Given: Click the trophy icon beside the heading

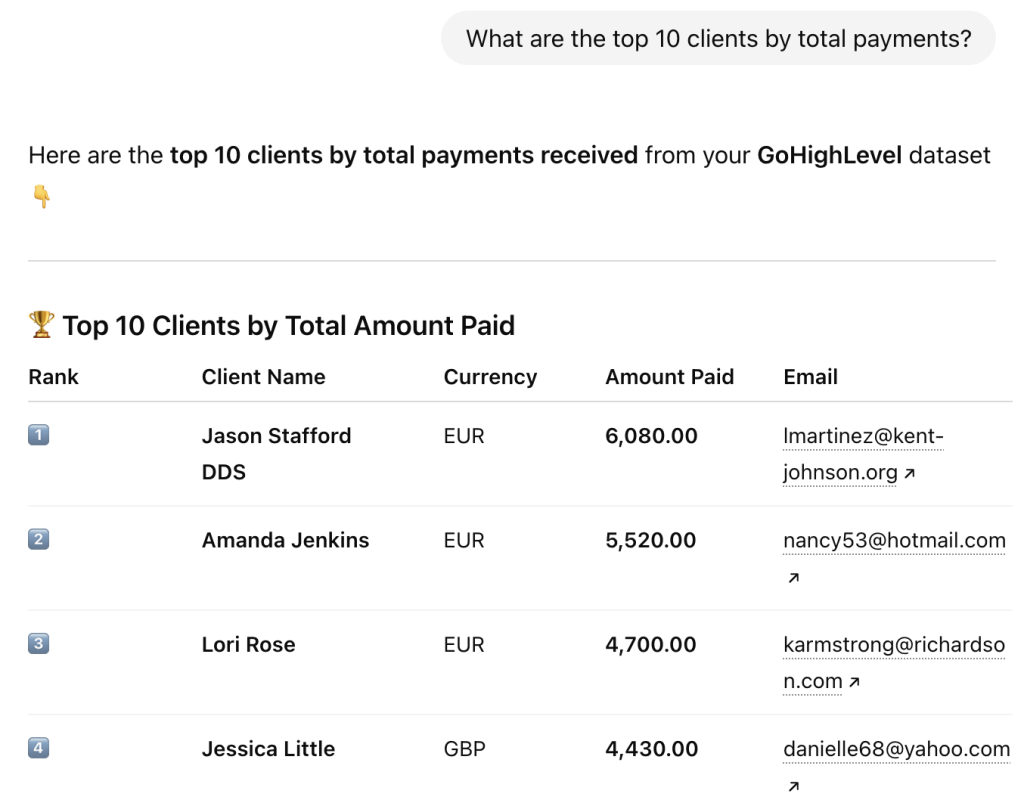Looking at the screenshot, I should (x=41, y=324).
